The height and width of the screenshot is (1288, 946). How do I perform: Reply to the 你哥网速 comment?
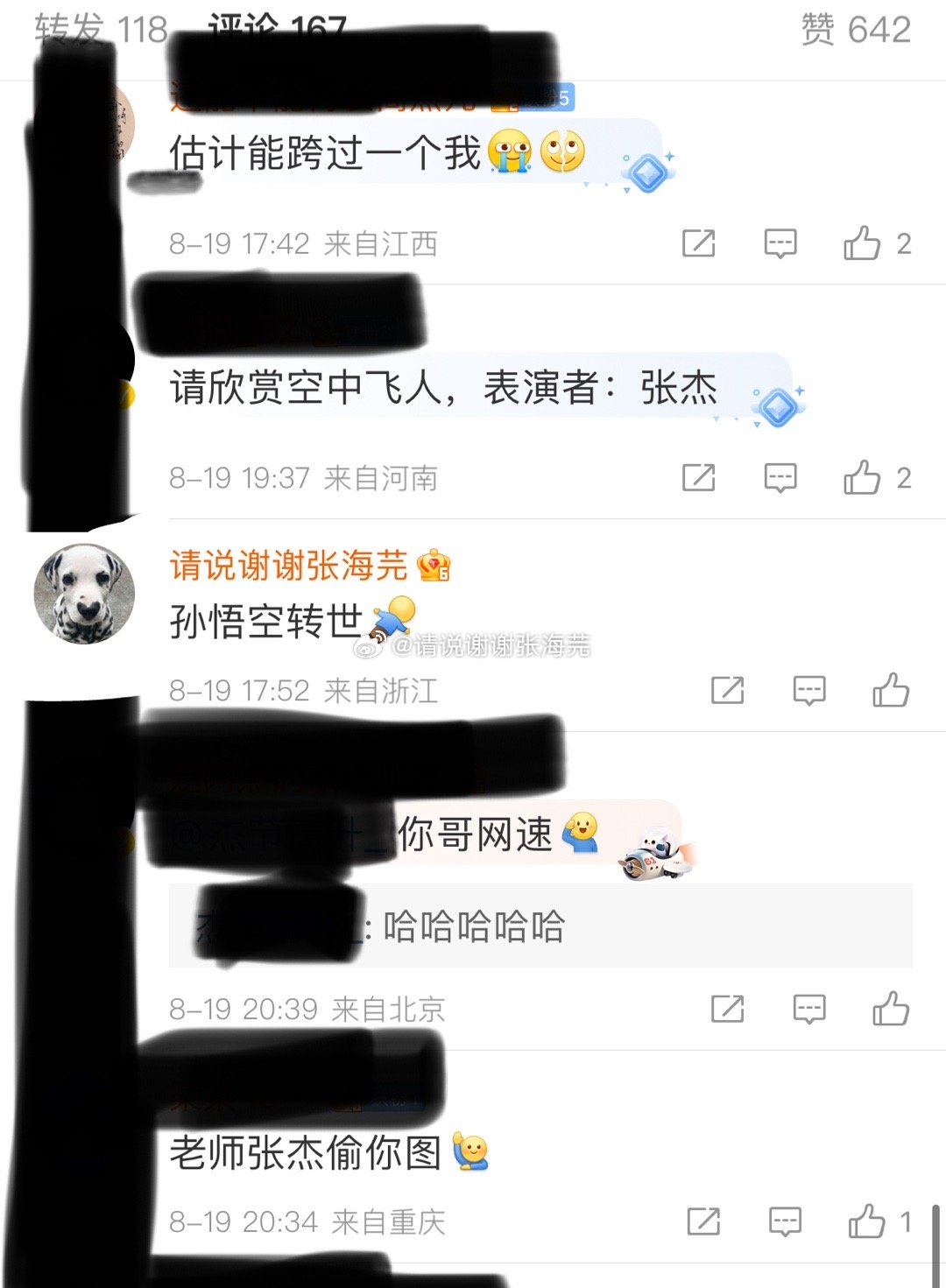click(809, 1010)
